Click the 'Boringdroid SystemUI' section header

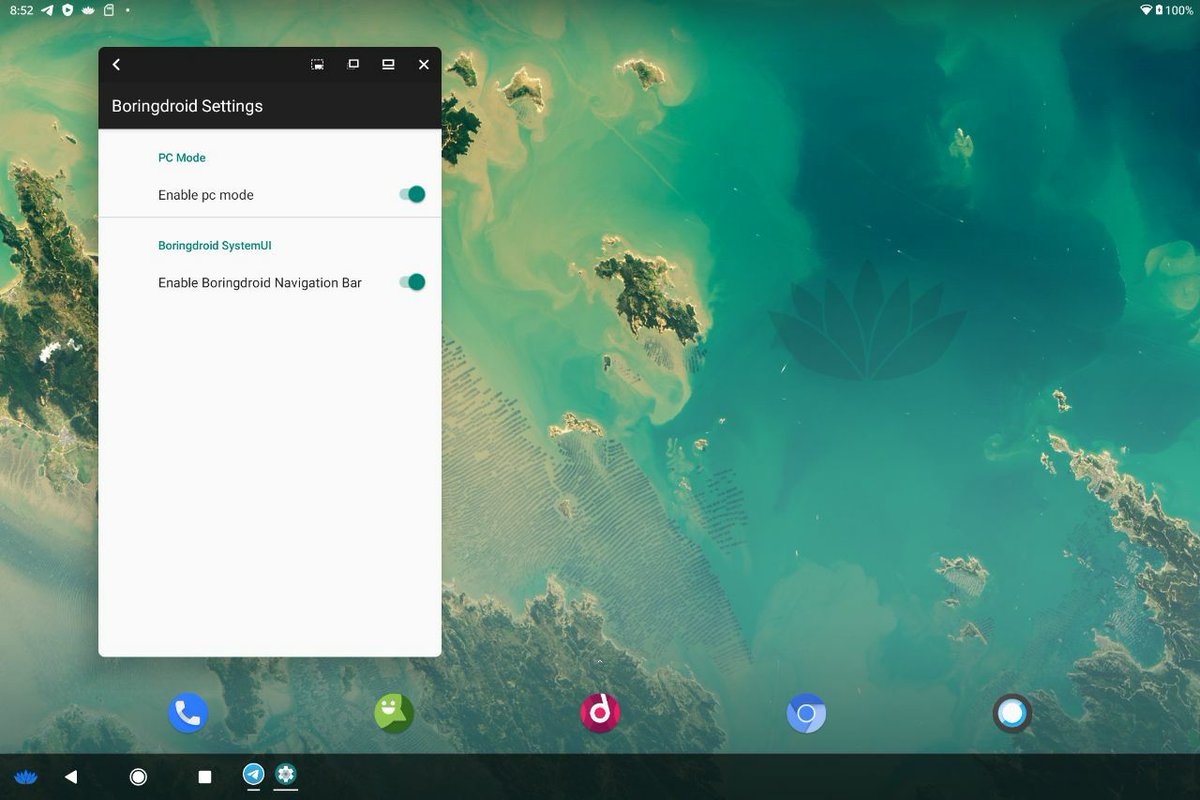[215, 246]
